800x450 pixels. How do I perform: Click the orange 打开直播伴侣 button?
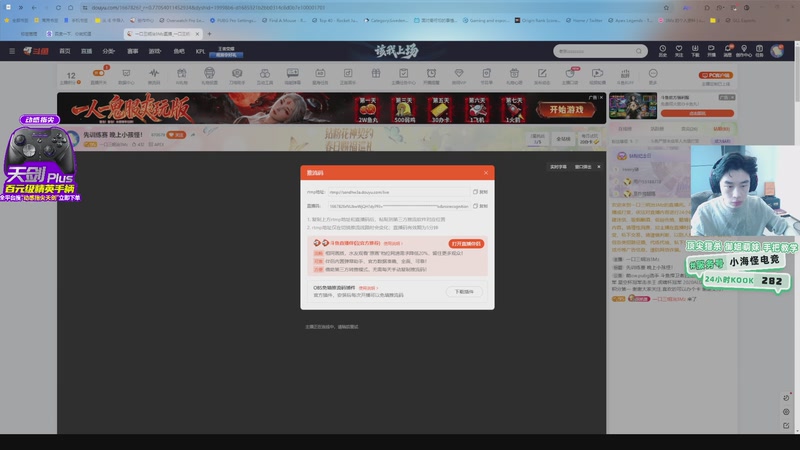click(466, 243)
